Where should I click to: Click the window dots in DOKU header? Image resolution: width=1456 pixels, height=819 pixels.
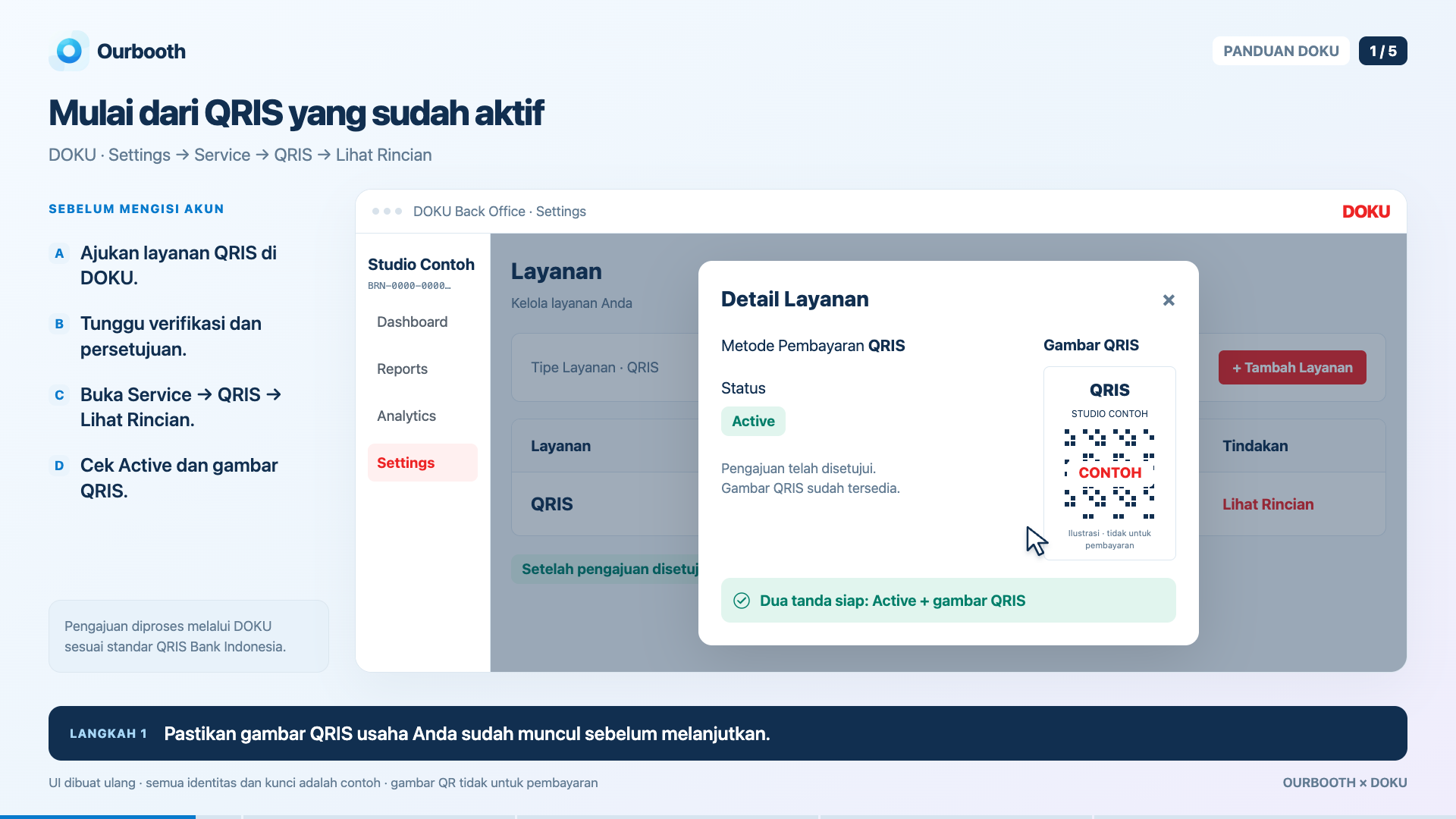tap(387, 212)
